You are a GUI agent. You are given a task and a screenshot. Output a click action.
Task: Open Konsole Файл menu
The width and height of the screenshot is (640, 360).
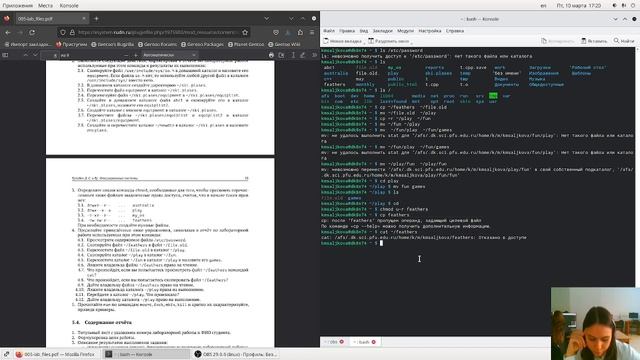pyautogui.click(x=329, y=31)
